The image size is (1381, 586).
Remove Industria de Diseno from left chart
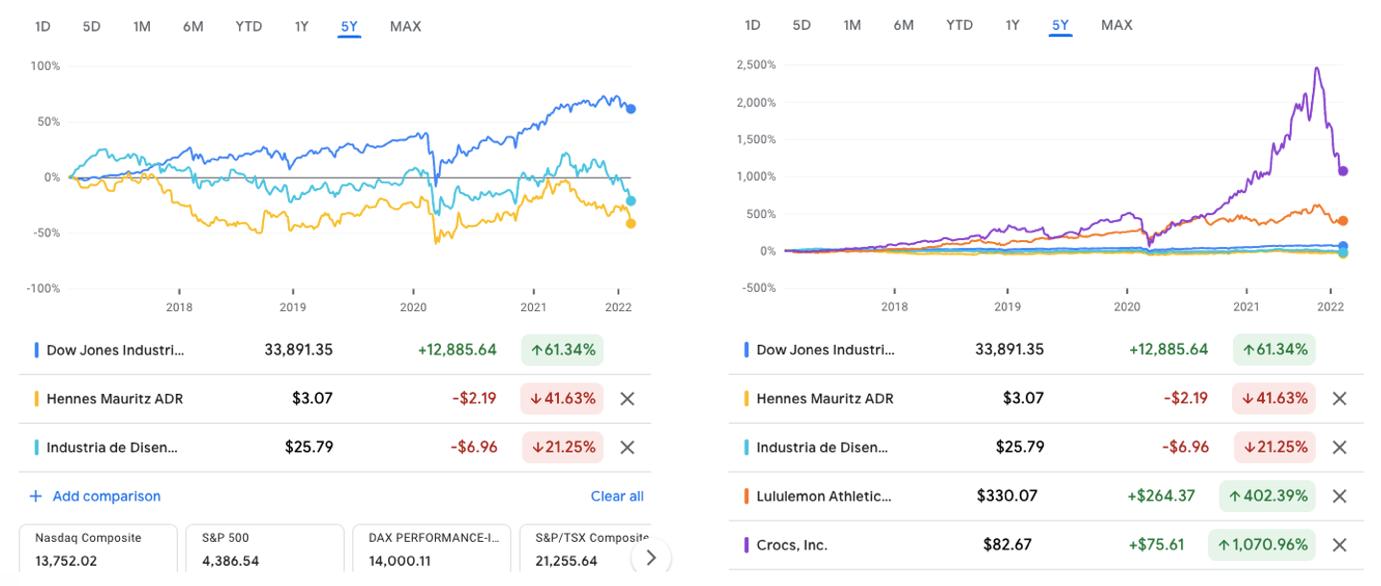pos(627,447)
